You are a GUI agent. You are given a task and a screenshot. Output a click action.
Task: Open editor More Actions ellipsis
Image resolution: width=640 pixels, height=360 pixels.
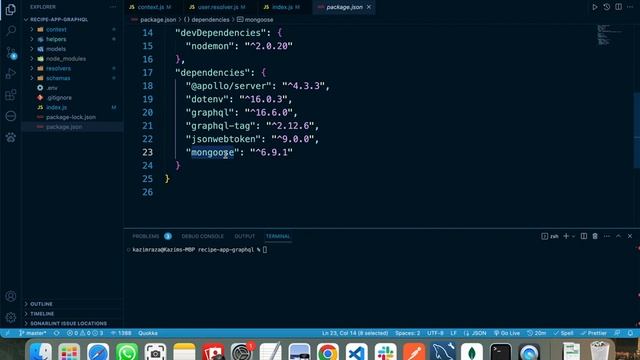(630, 7)
